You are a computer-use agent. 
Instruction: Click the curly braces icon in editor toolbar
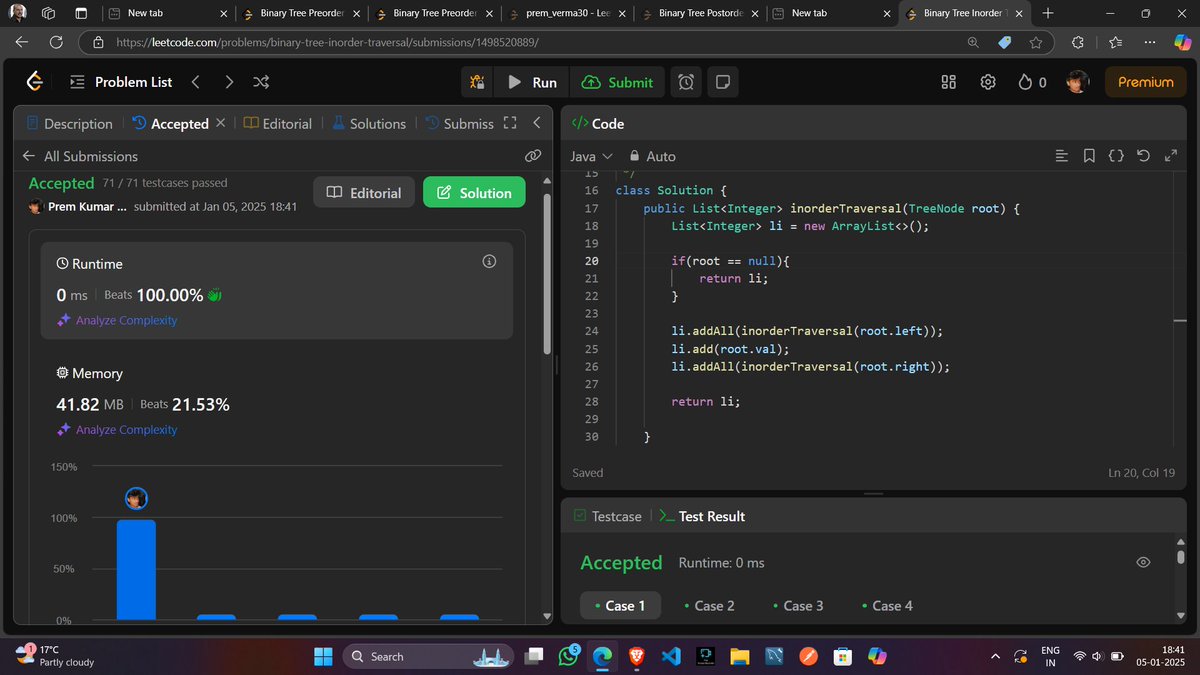click(x=1117, y=156)
